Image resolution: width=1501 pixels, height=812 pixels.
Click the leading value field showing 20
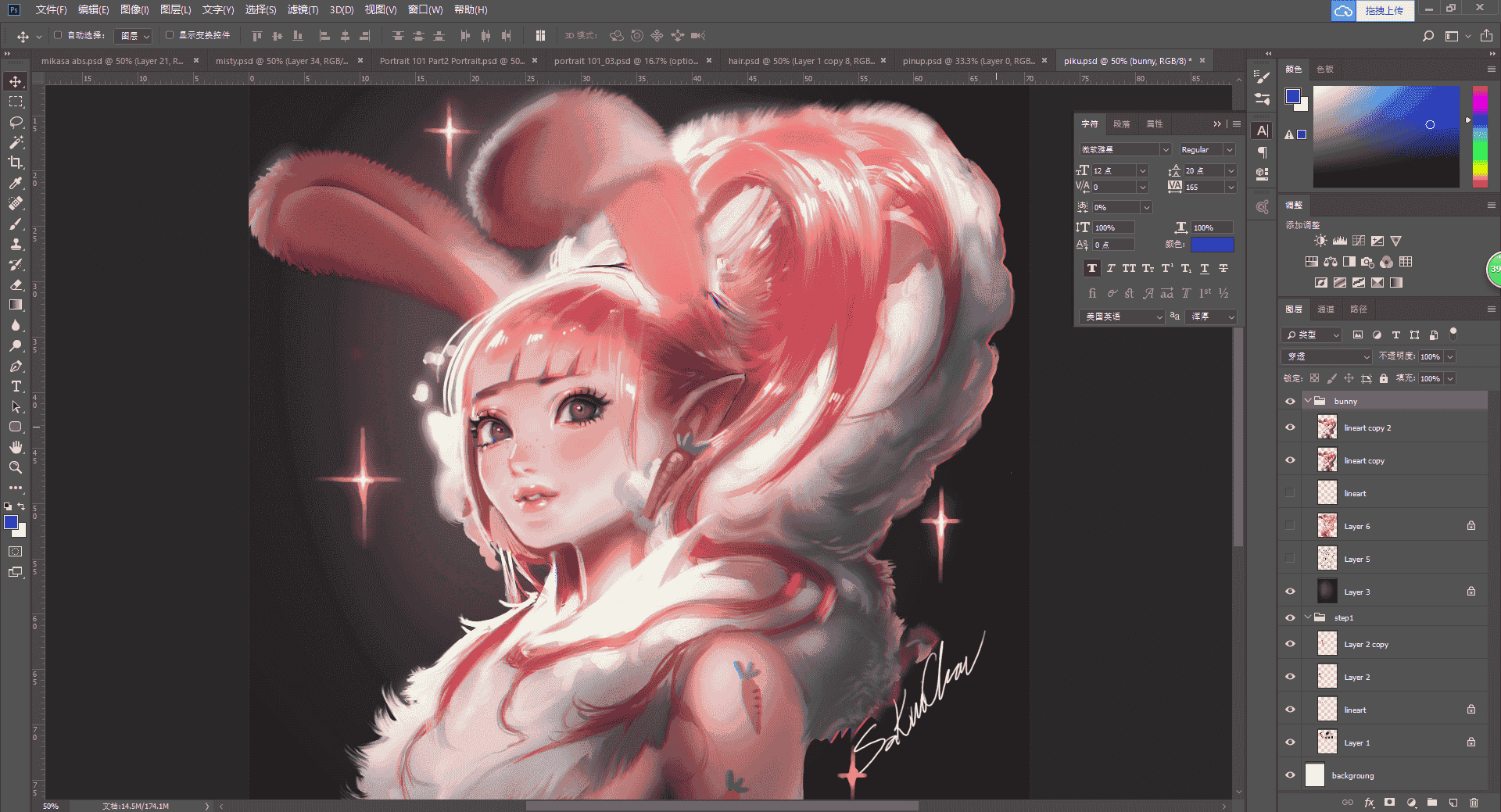tap(1203, 170)
